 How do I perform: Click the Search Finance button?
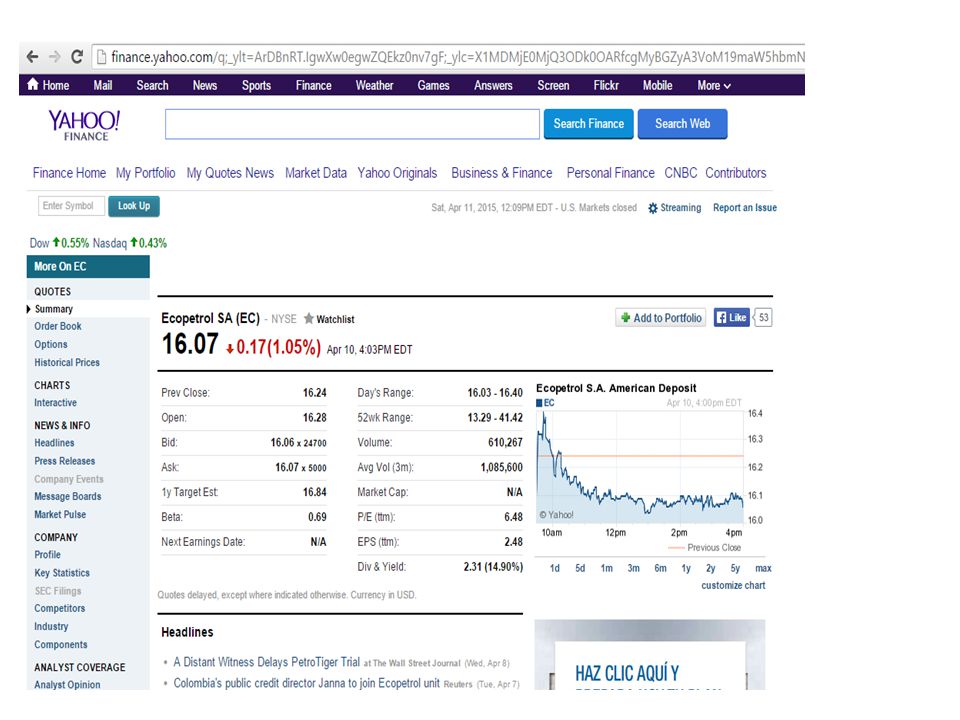[588, 124]
